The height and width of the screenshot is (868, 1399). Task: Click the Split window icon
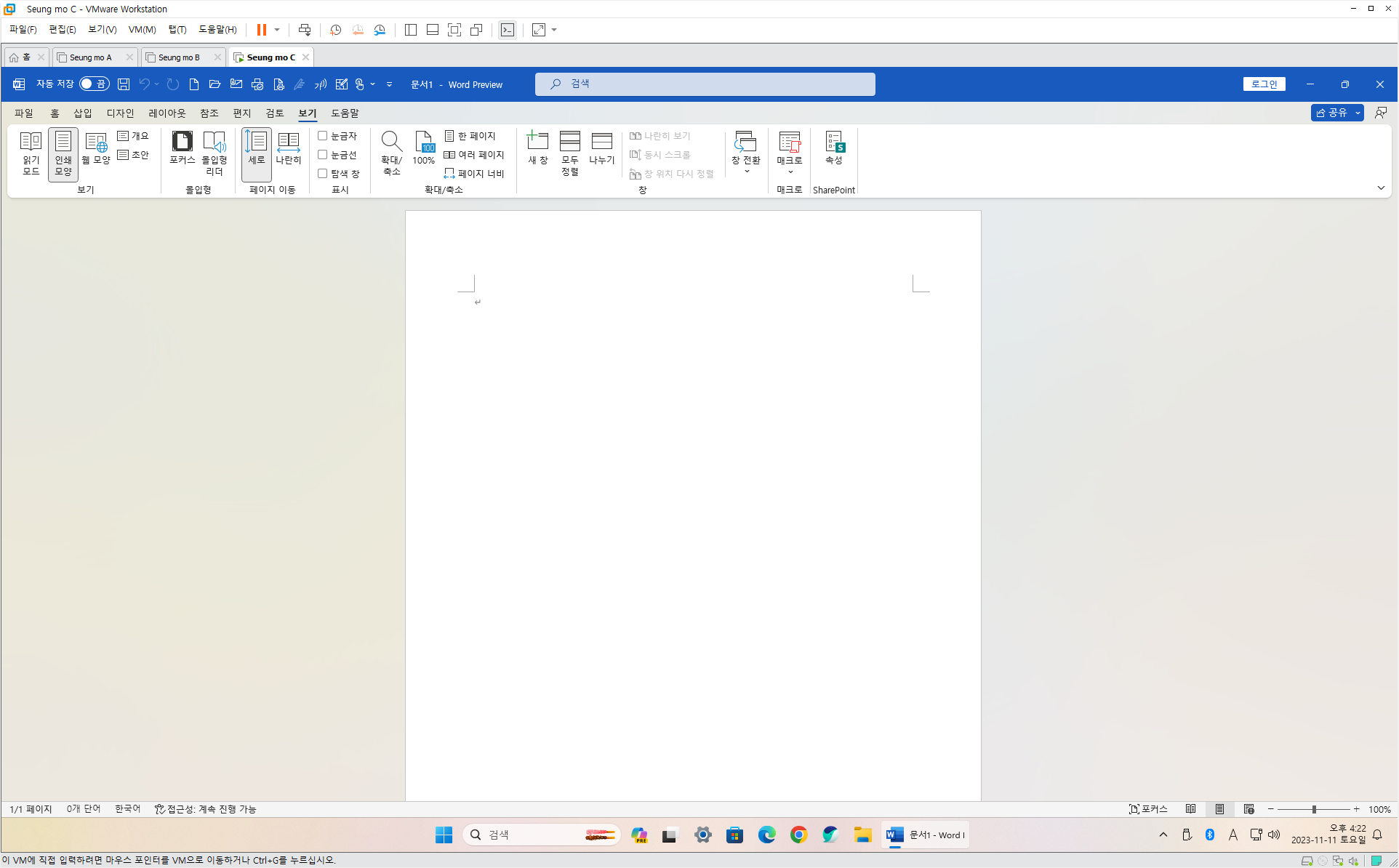[601, 148]
